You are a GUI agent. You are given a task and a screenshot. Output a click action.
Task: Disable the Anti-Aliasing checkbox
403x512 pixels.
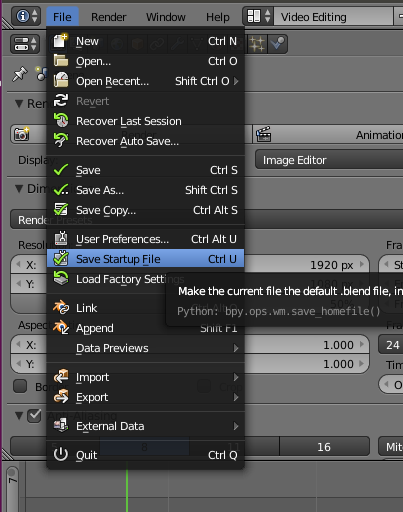pyautogui.click(x=34, y=416)
